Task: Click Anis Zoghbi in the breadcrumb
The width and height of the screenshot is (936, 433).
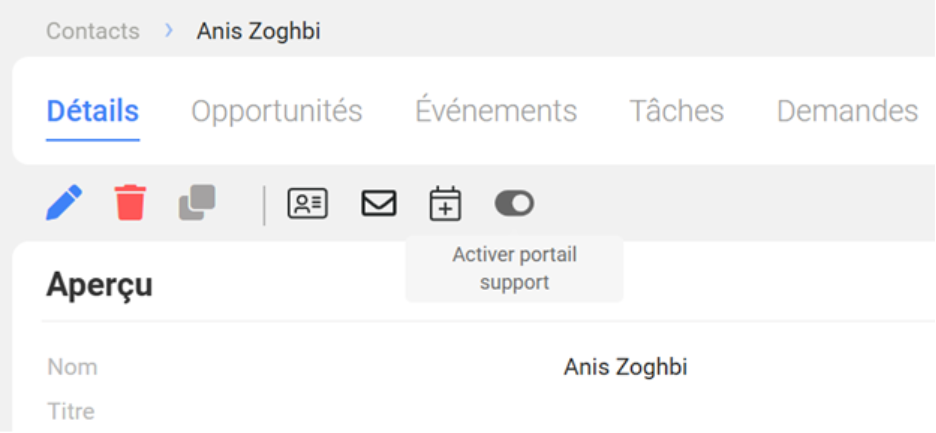Action: tap(258, 31)
